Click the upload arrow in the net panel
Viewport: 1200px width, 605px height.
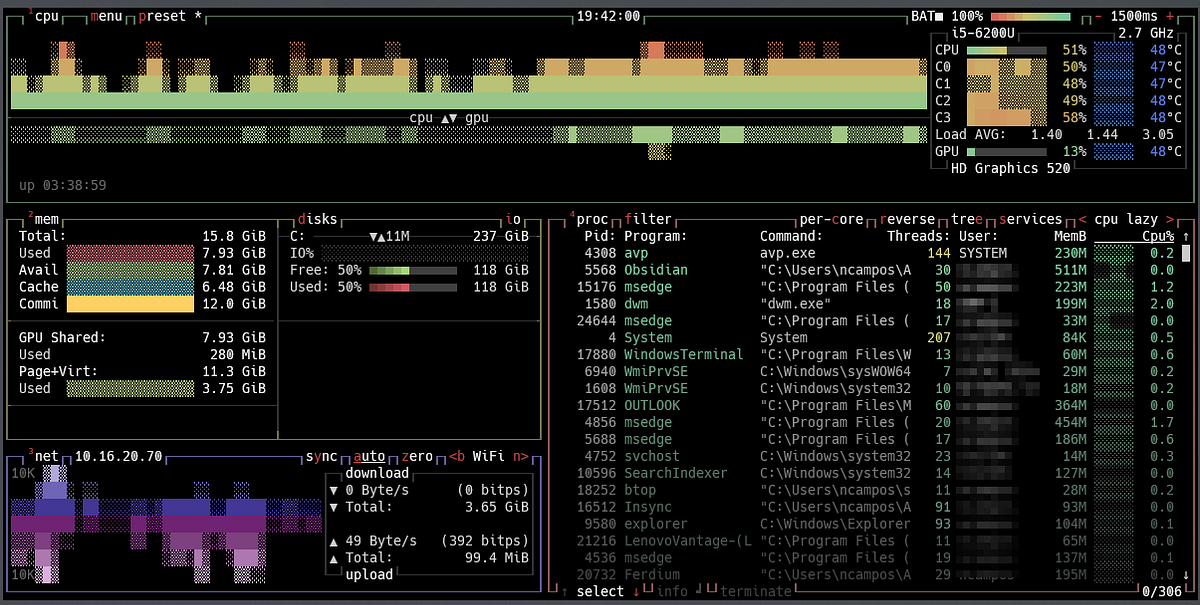click(x=332, y=540)
